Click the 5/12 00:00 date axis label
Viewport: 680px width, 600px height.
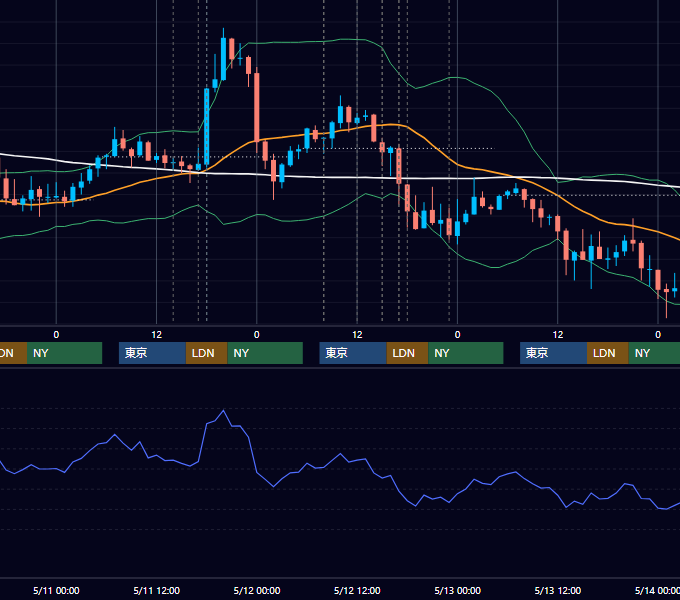257,590
